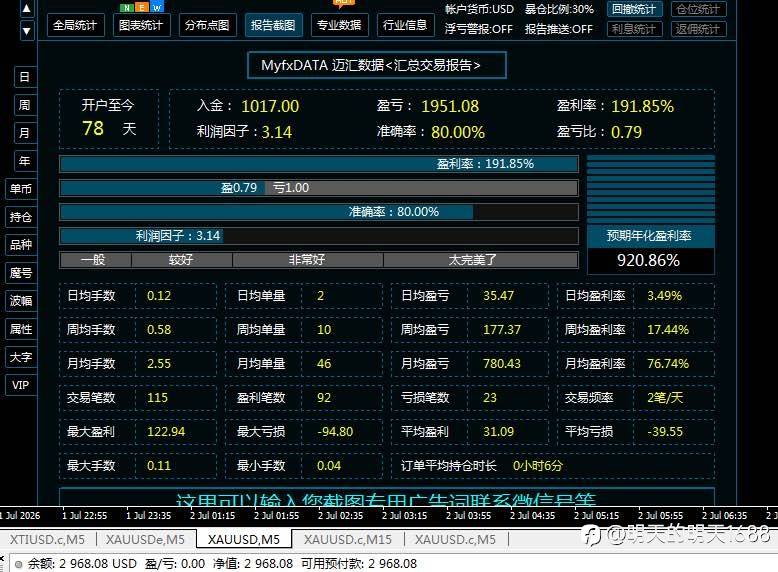The height and width of the screenshot is (572, 778).
Task: Click the advertising text input banner
Action: [387, 497]
